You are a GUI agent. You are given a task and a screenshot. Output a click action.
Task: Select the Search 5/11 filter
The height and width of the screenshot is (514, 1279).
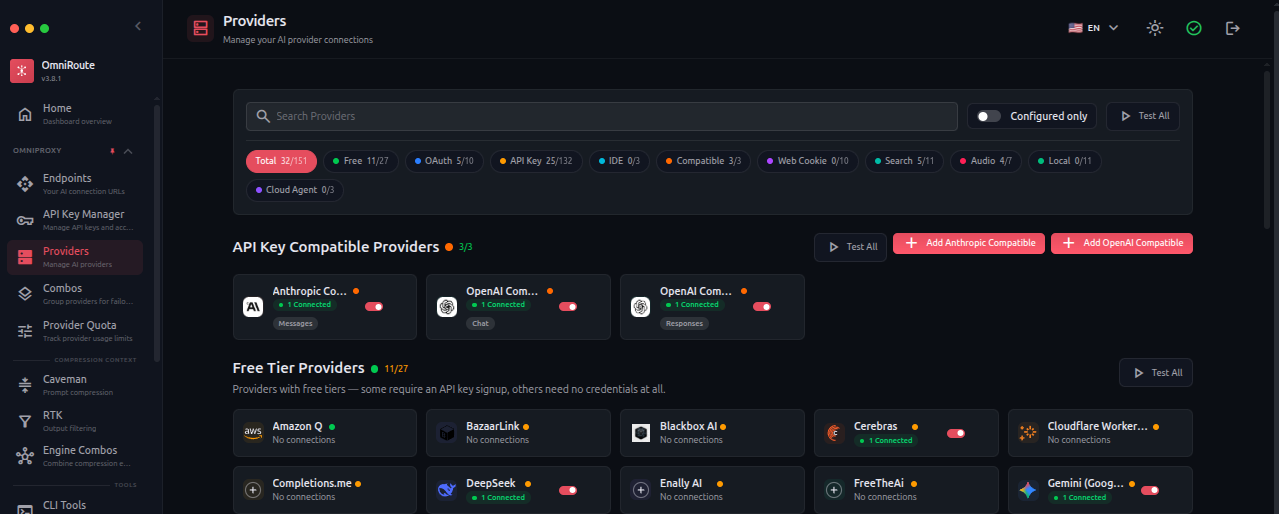[904, 161]
